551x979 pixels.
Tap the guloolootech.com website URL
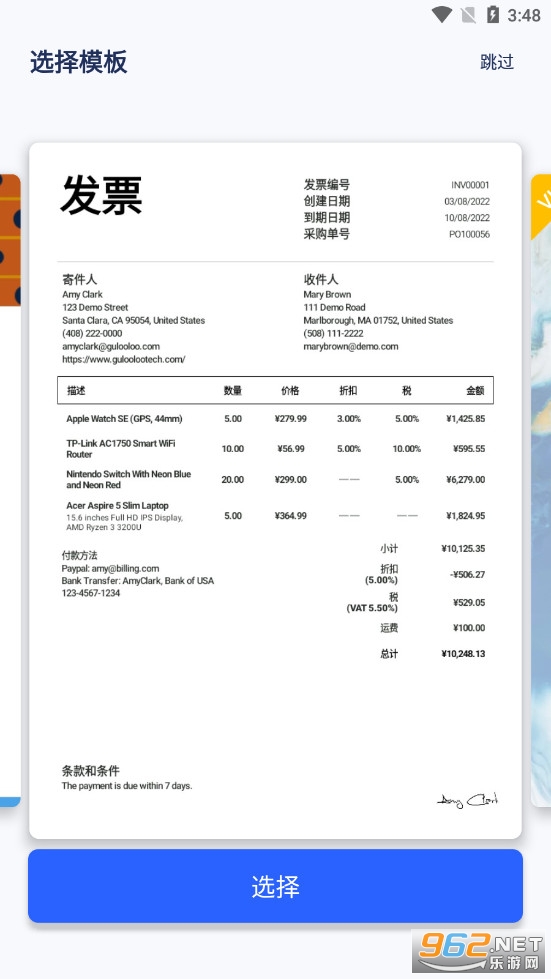pos(124,359)
